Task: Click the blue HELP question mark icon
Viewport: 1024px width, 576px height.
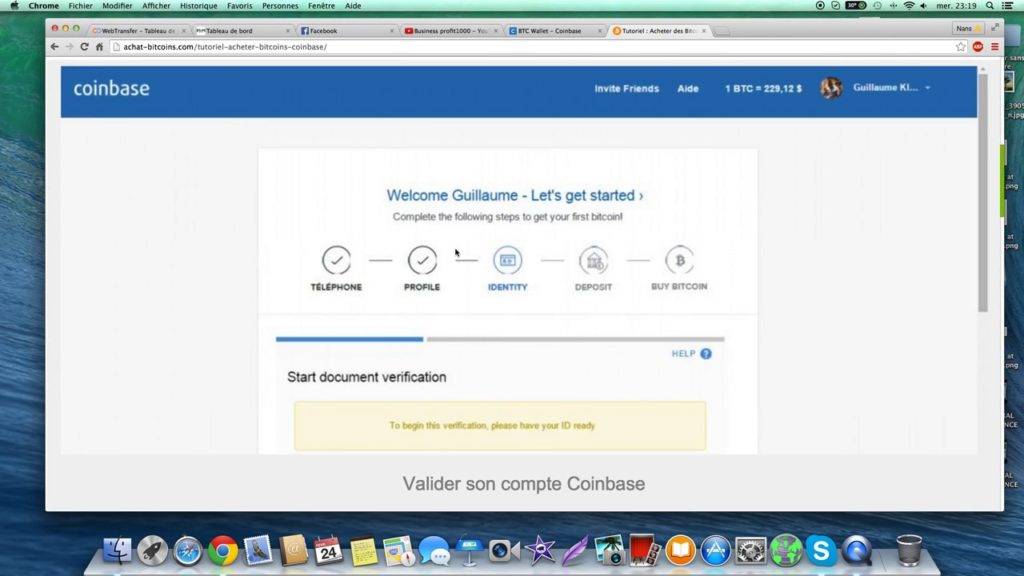Action: pyautogui.click(x=706, y=354)
